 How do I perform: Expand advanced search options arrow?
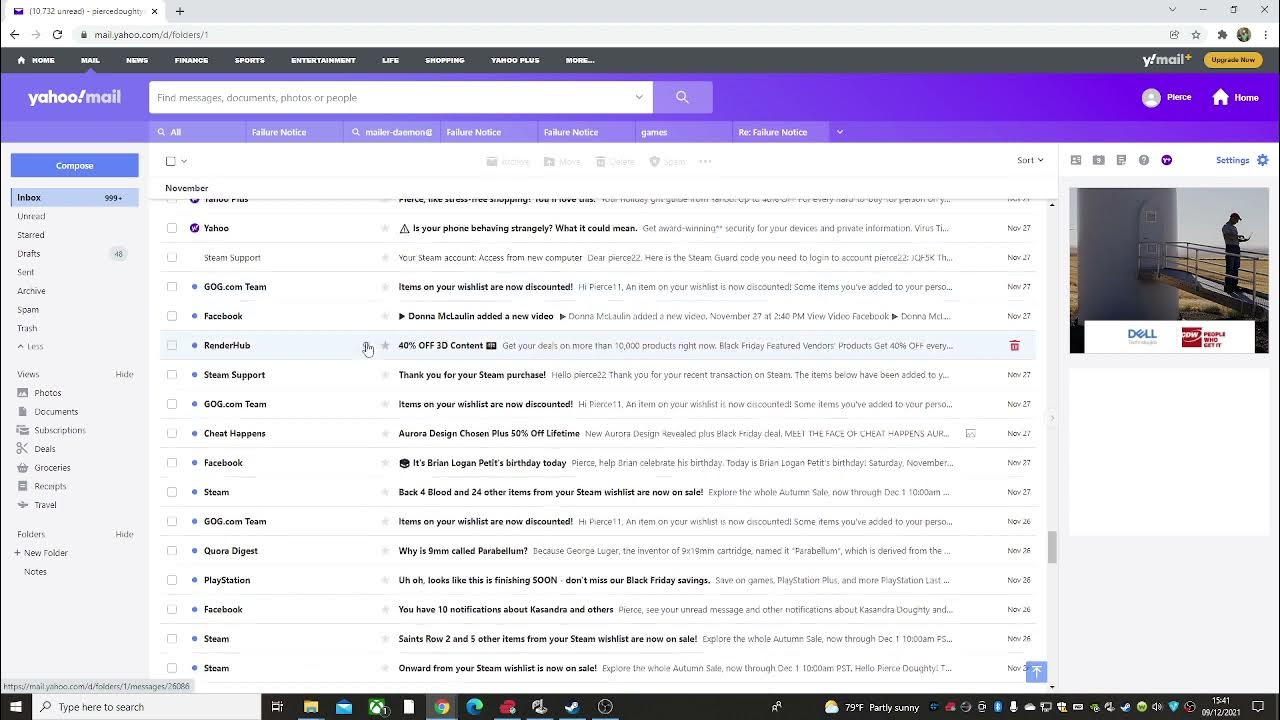click(639, 97)
